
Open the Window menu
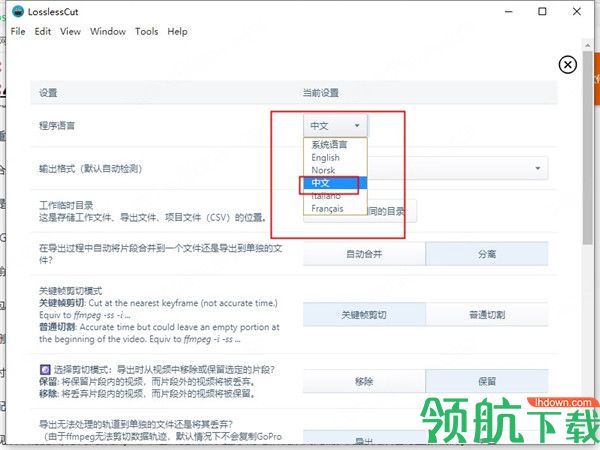(108, 31)
